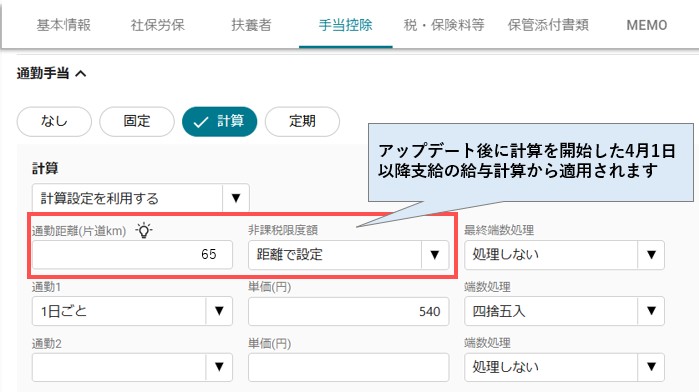Click the checkmark on the 計算 pill
The height and width of the screenshot is (392, 699).
[201, 122]
